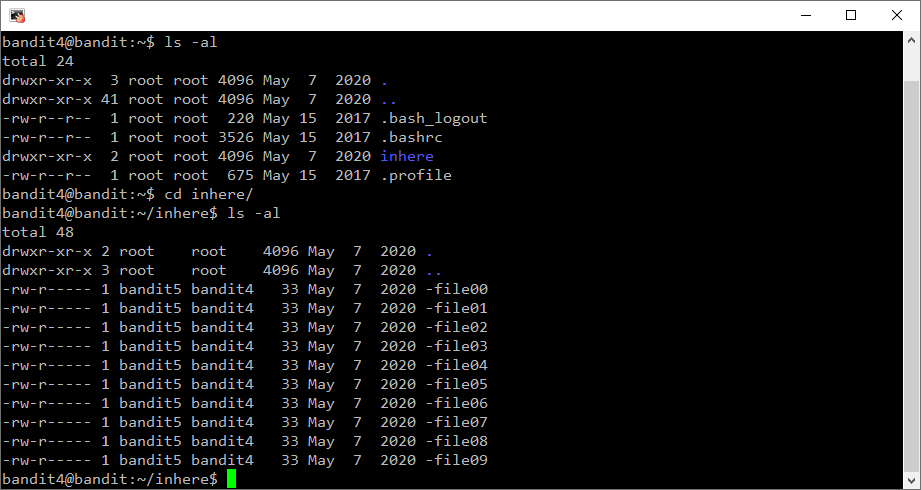
Task: Click the size 675 of .profile
Action: [x=240, y=176]
